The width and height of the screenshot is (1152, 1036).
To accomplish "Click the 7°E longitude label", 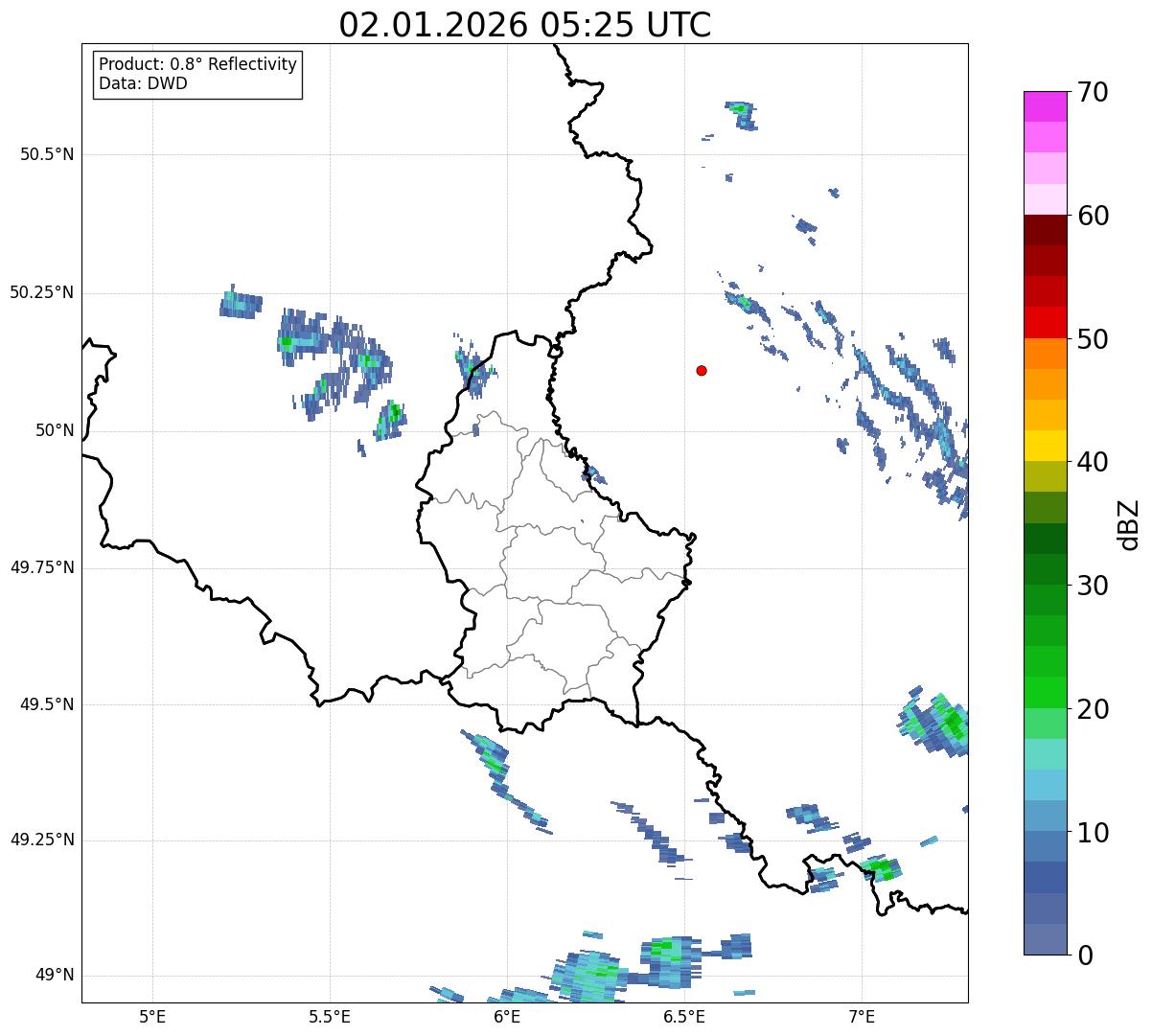I will point(862,1017).
